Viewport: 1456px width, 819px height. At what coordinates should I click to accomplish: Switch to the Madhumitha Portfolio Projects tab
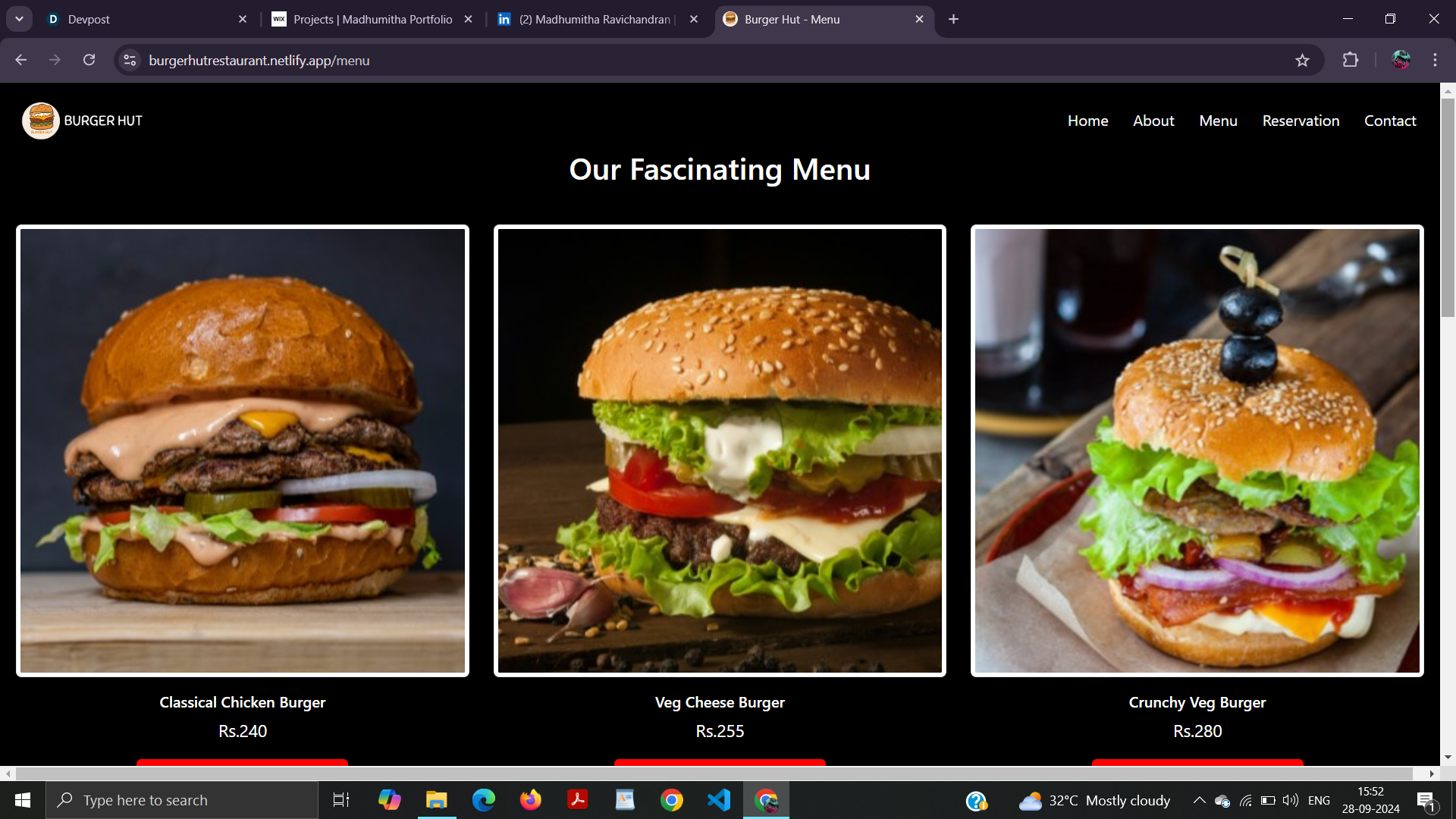point(372,19)
